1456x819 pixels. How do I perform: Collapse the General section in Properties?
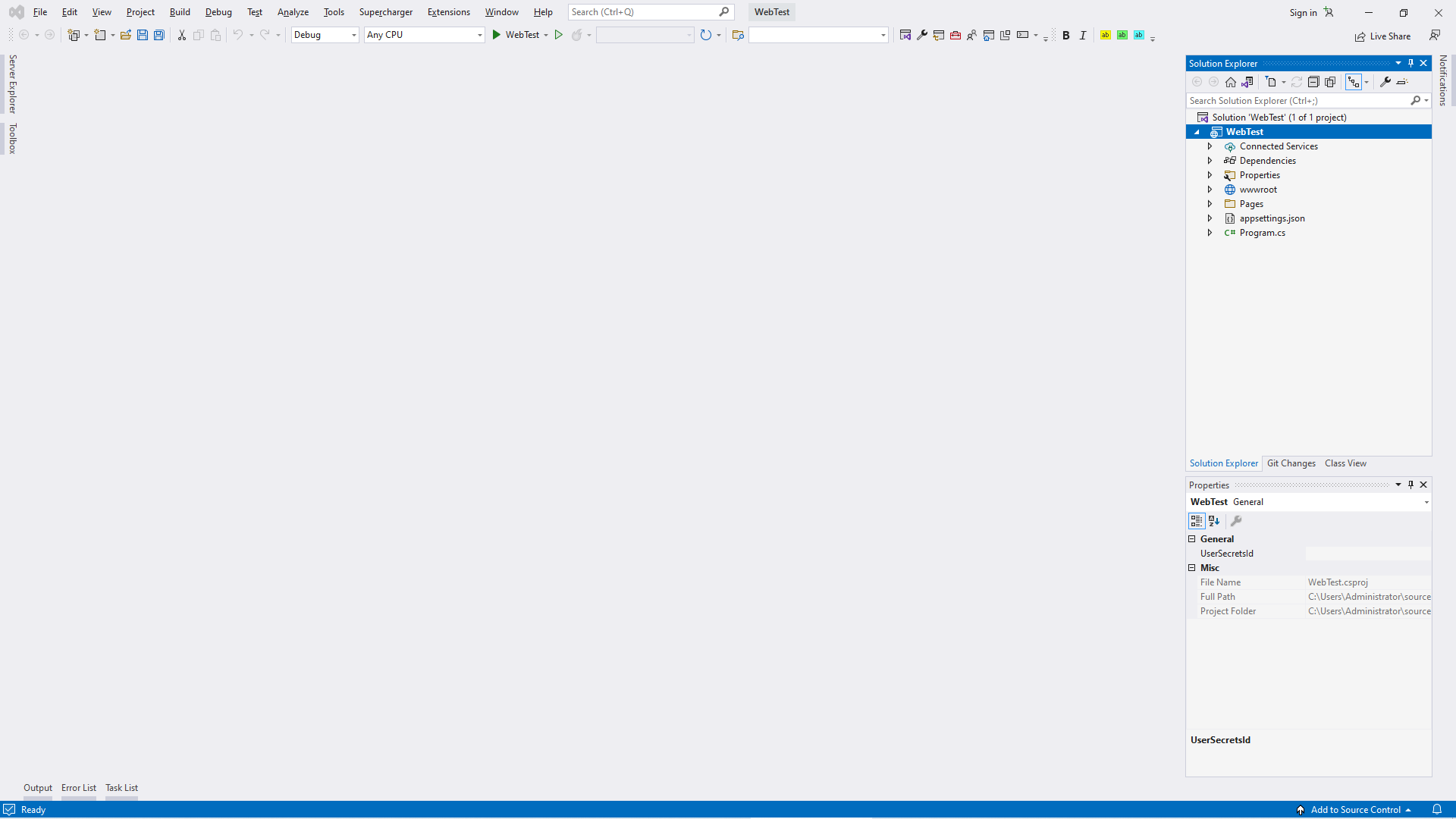[x=1192, y=539]
